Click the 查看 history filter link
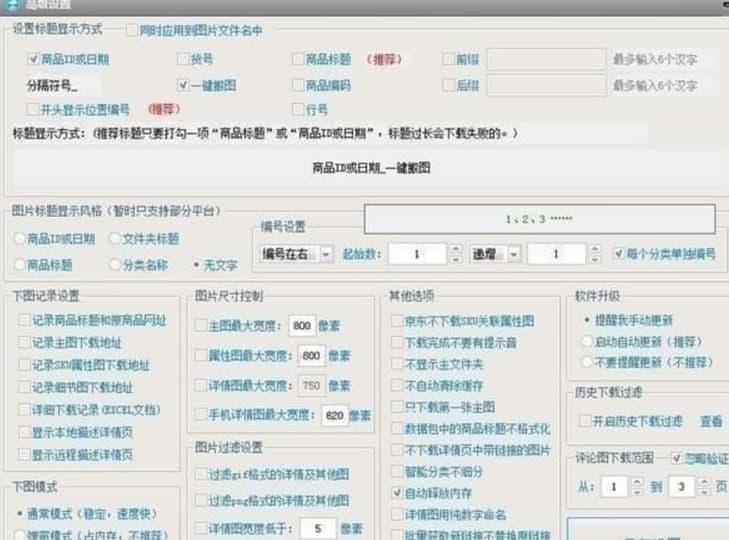The height and width of the screenshot is (540, 729). pos(710,422)
